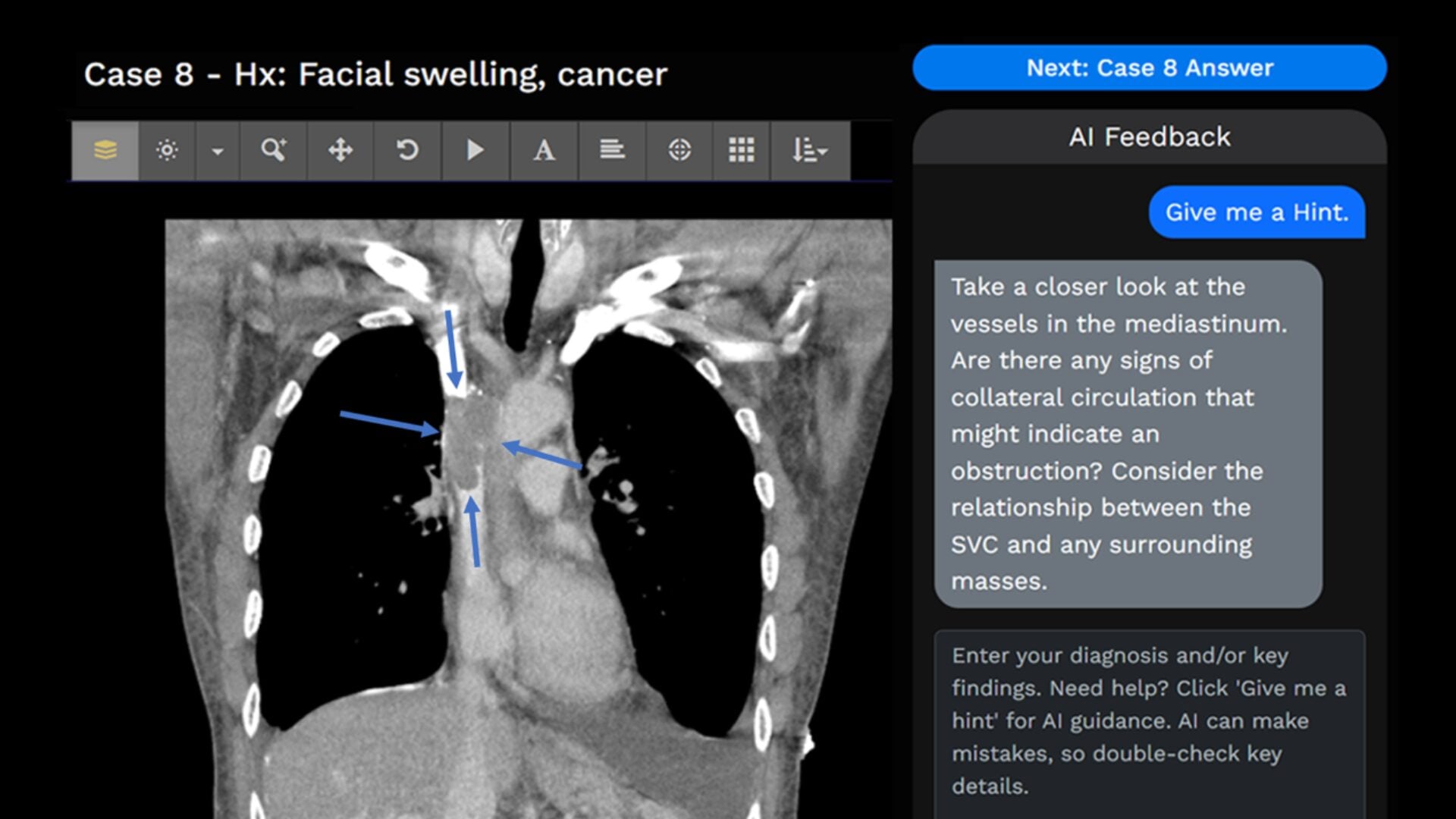The width and height of the screenshot is (1456, 819).
Task: Select the pan move tool
Action: click(x=340, y=150)
